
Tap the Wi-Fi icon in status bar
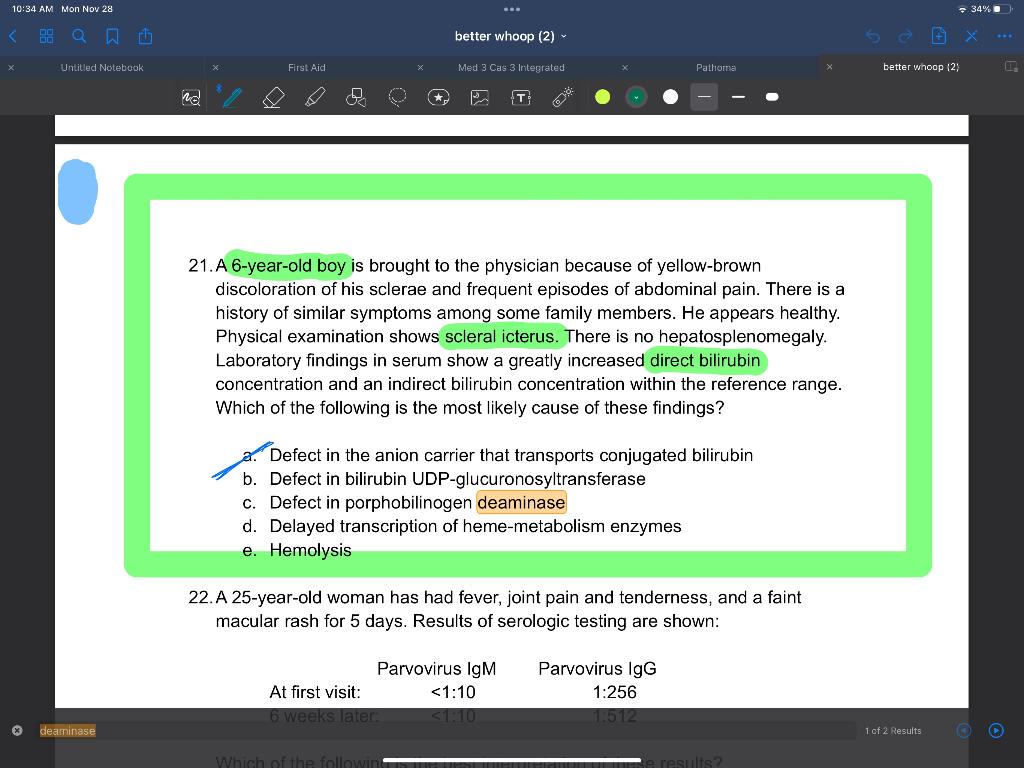point(962,9)
